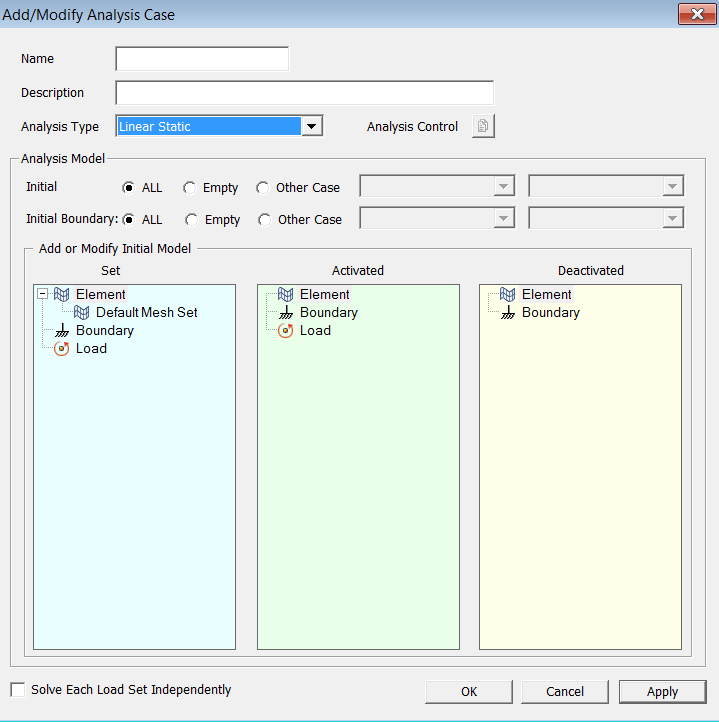Click the Name input field
Viewport: 719px width, 722px height.
pyautogui.click(x=202, y=59)
